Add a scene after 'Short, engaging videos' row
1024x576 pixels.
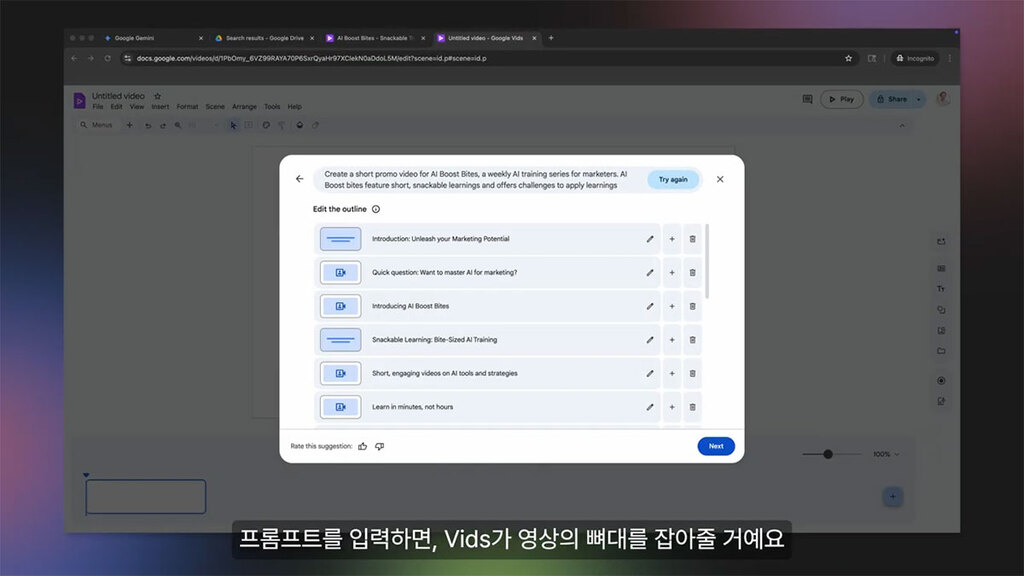point(672,374)
